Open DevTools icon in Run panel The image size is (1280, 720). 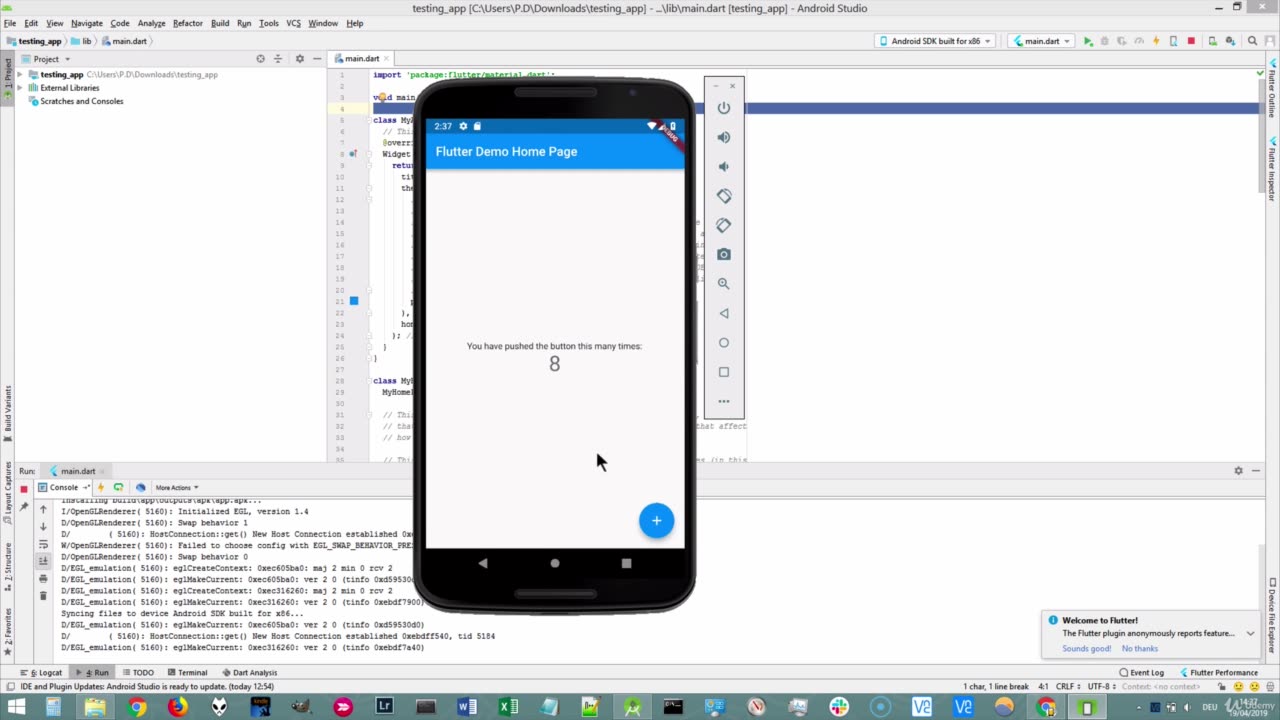[140, 488]
